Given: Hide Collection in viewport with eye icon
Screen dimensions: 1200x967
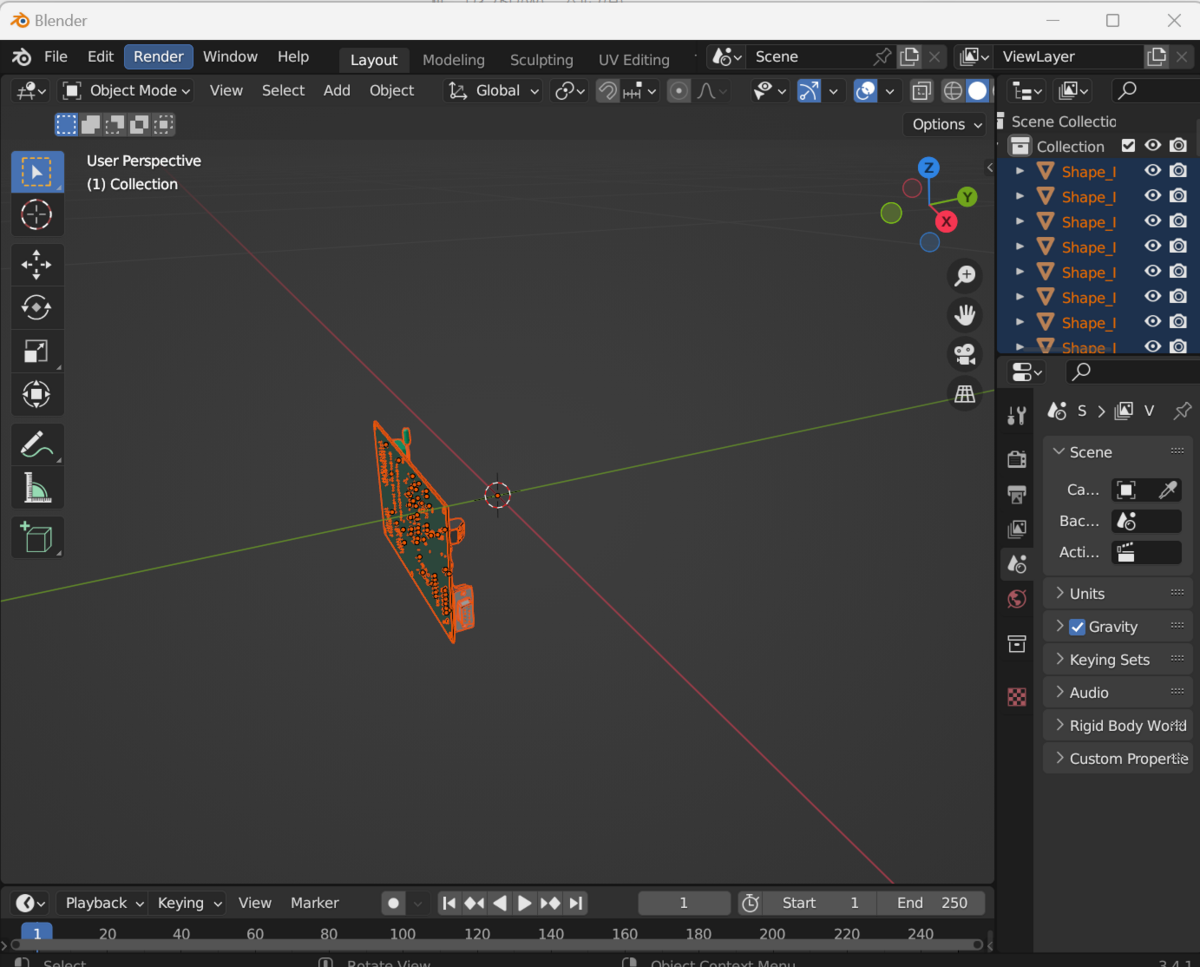Looking at the screenshot, I should (x=1153, y=146).
